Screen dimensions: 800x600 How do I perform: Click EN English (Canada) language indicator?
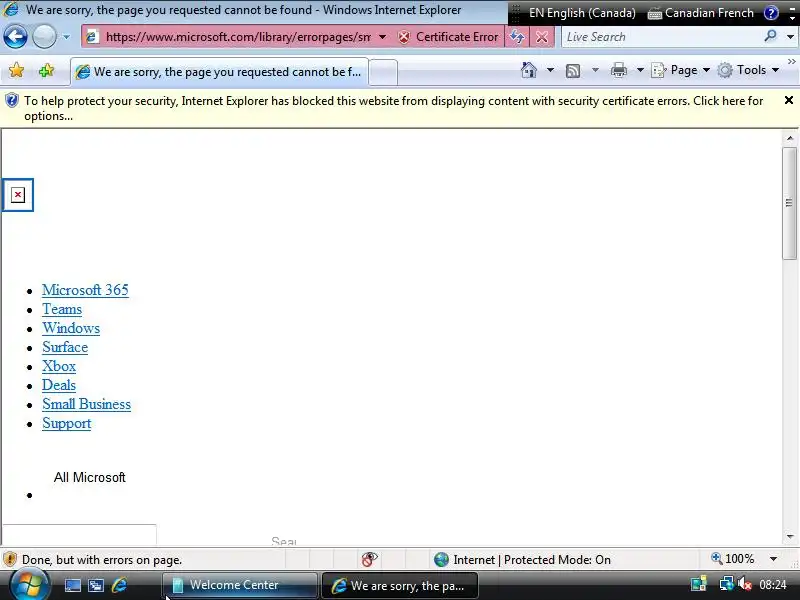(x=582, y=13)
